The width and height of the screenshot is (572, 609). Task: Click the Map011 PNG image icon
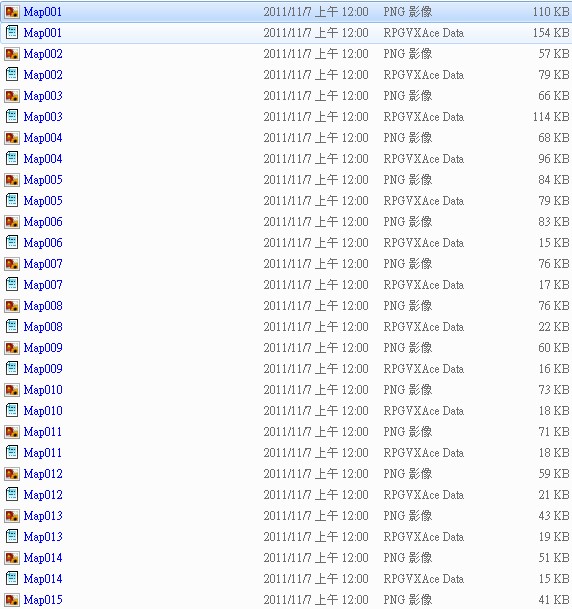(x=12, y=431)
